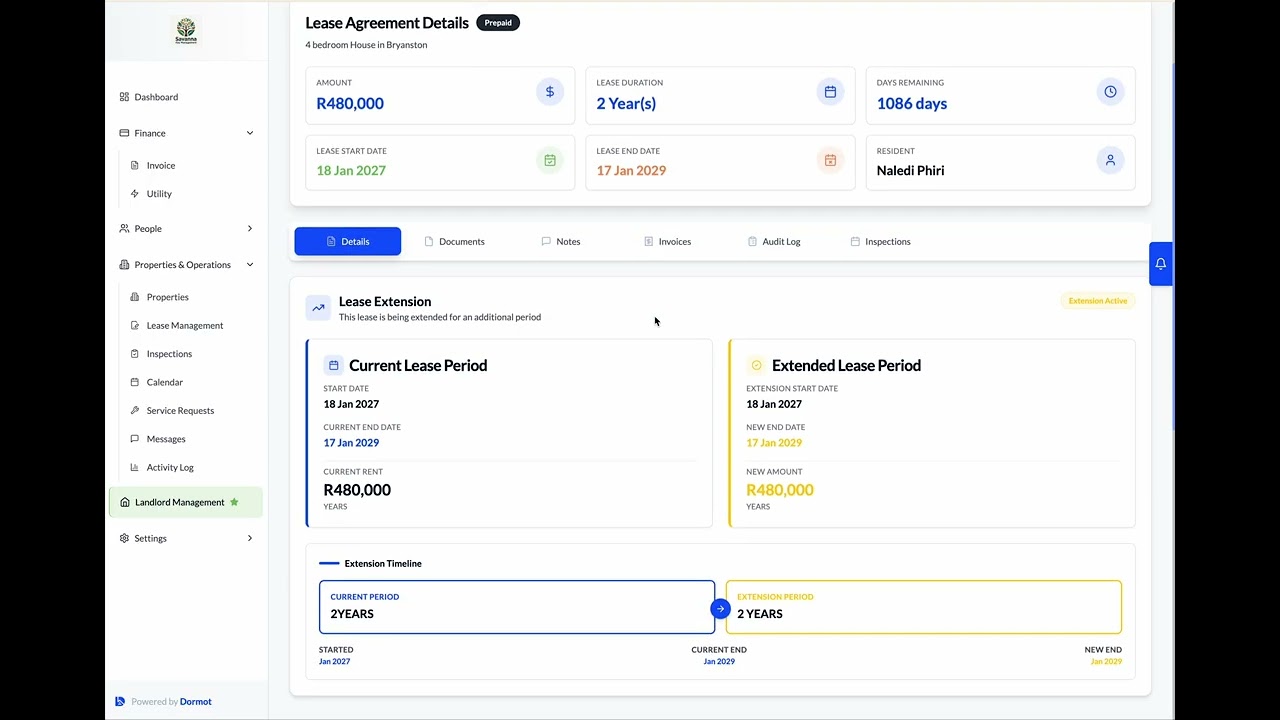The height and width of the screenshot is (720, 1280).
Task: Open the Documents tab
Action: click(455, 241)
